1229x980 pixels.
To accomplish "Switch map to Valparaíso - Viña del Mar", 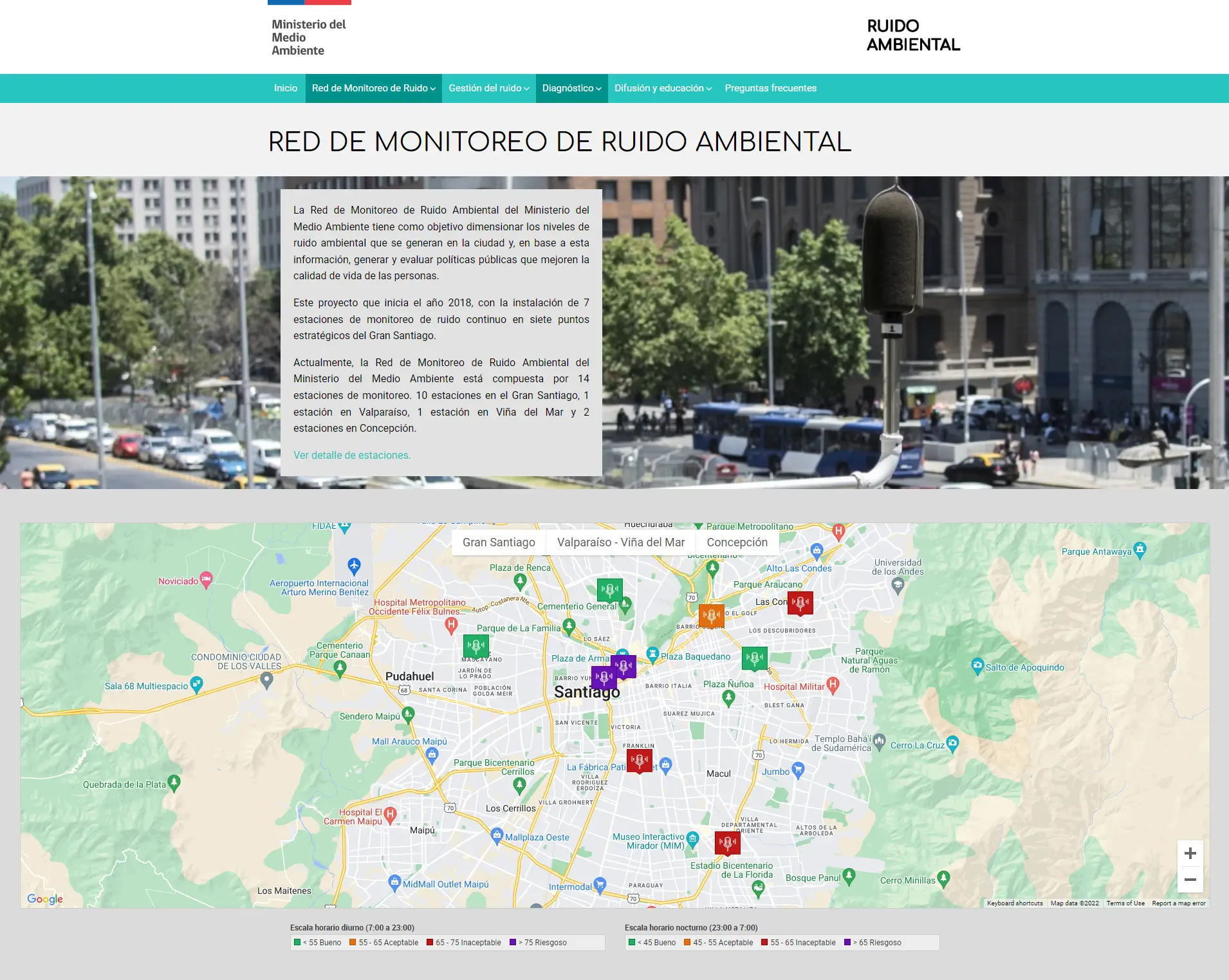I will 620,542.
